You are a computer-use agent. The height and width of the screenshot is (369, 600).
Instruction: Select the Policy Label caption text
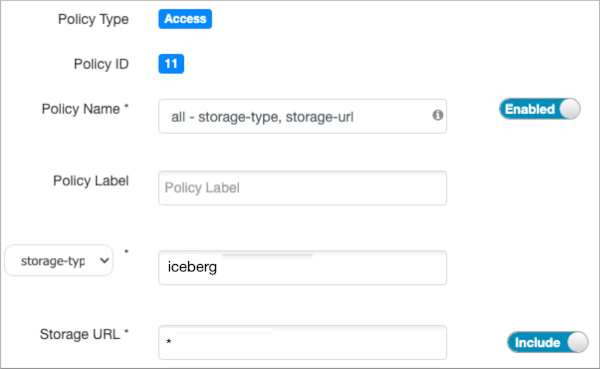tap(91, 181)
